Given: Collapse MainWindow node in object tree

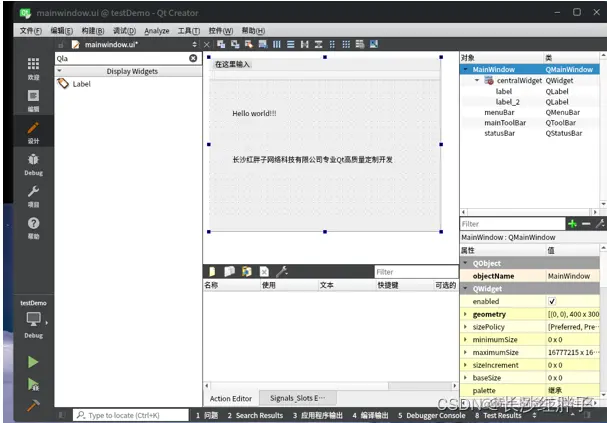Looking at the screenshot, I should click(x=466, y=69).
